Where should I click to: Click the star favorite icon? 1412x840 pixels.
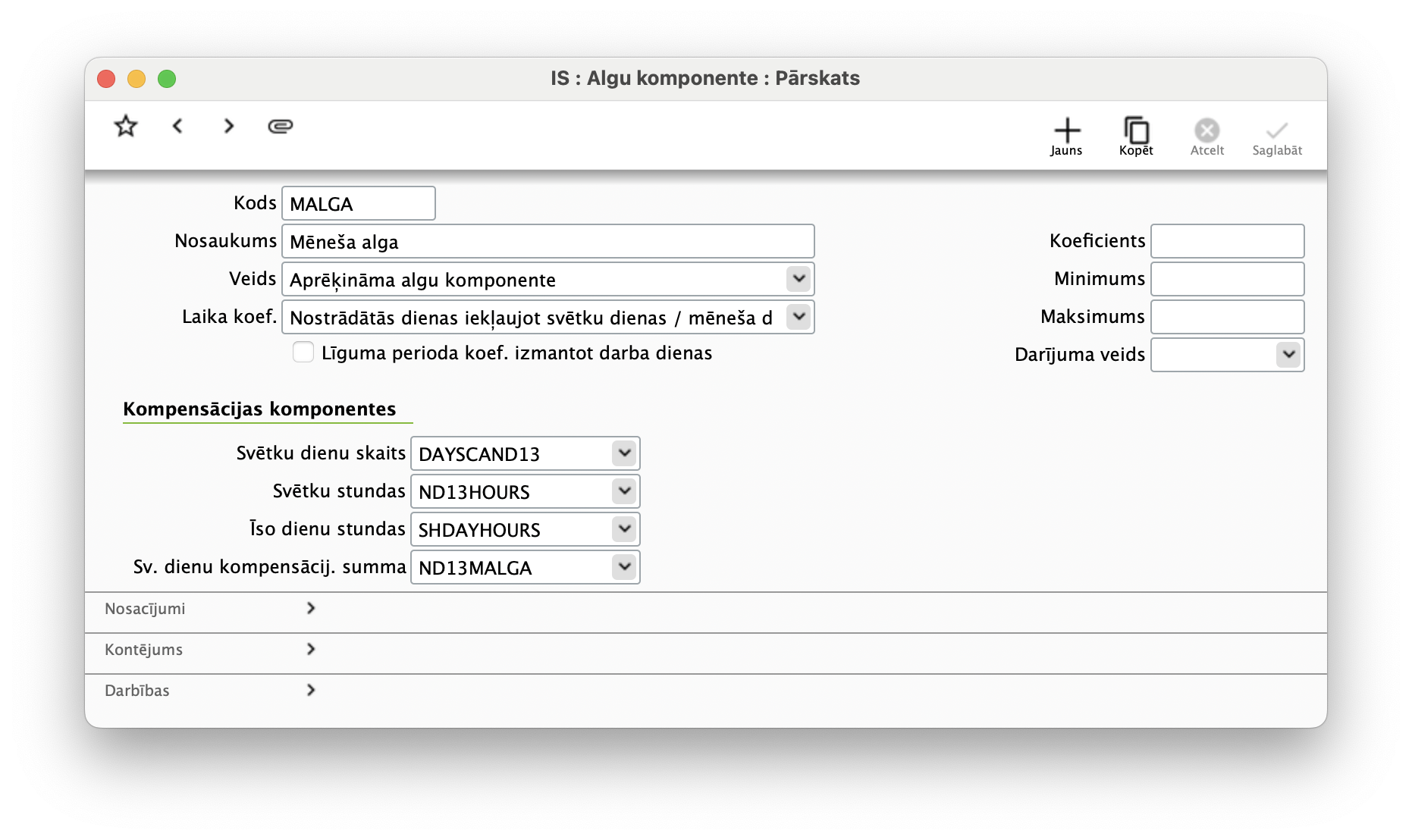click(x=126, y=126)
